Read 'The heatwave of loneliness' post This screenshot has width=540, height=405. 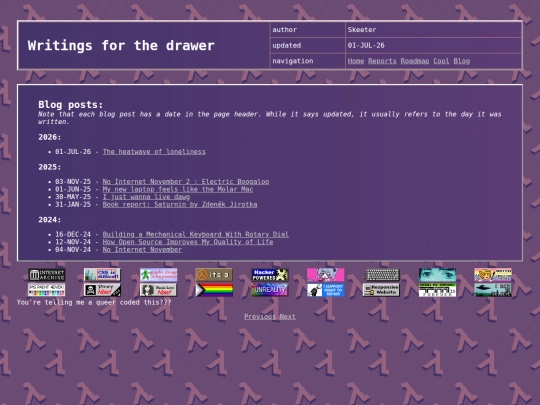tap(154, 152)
